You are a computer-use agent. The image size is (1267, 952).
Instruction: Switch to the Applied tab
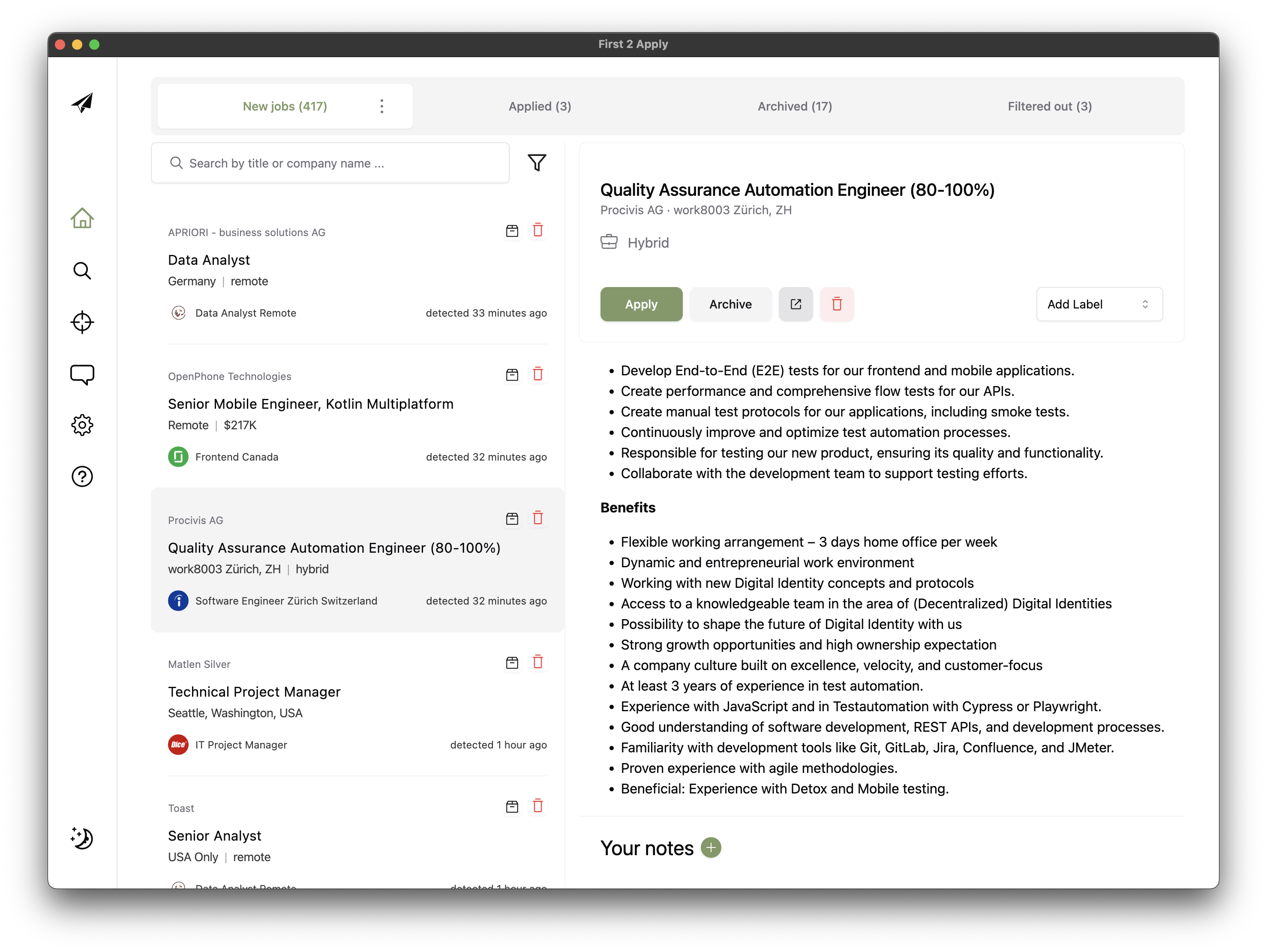click(539, 106)
